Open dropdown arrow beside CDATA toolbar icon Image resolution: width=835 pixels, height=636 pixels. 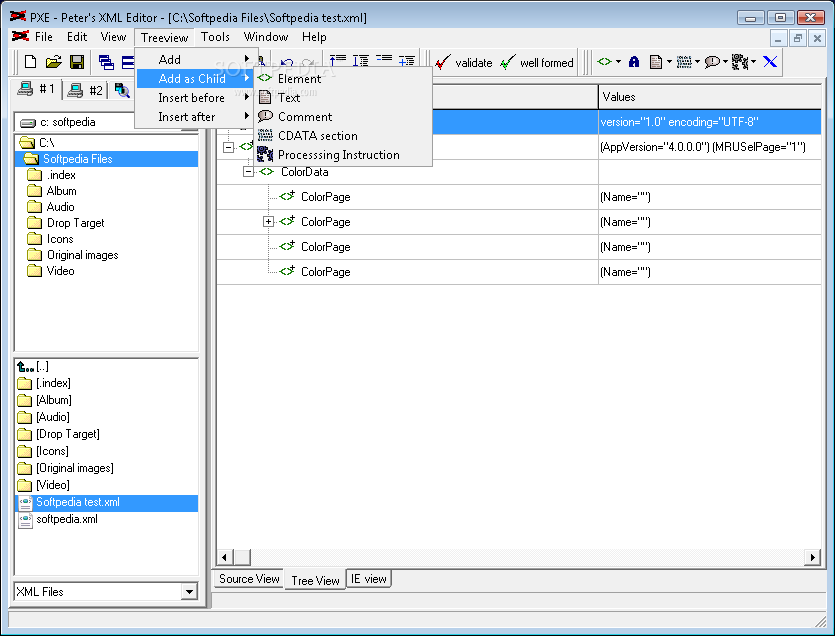697,62
